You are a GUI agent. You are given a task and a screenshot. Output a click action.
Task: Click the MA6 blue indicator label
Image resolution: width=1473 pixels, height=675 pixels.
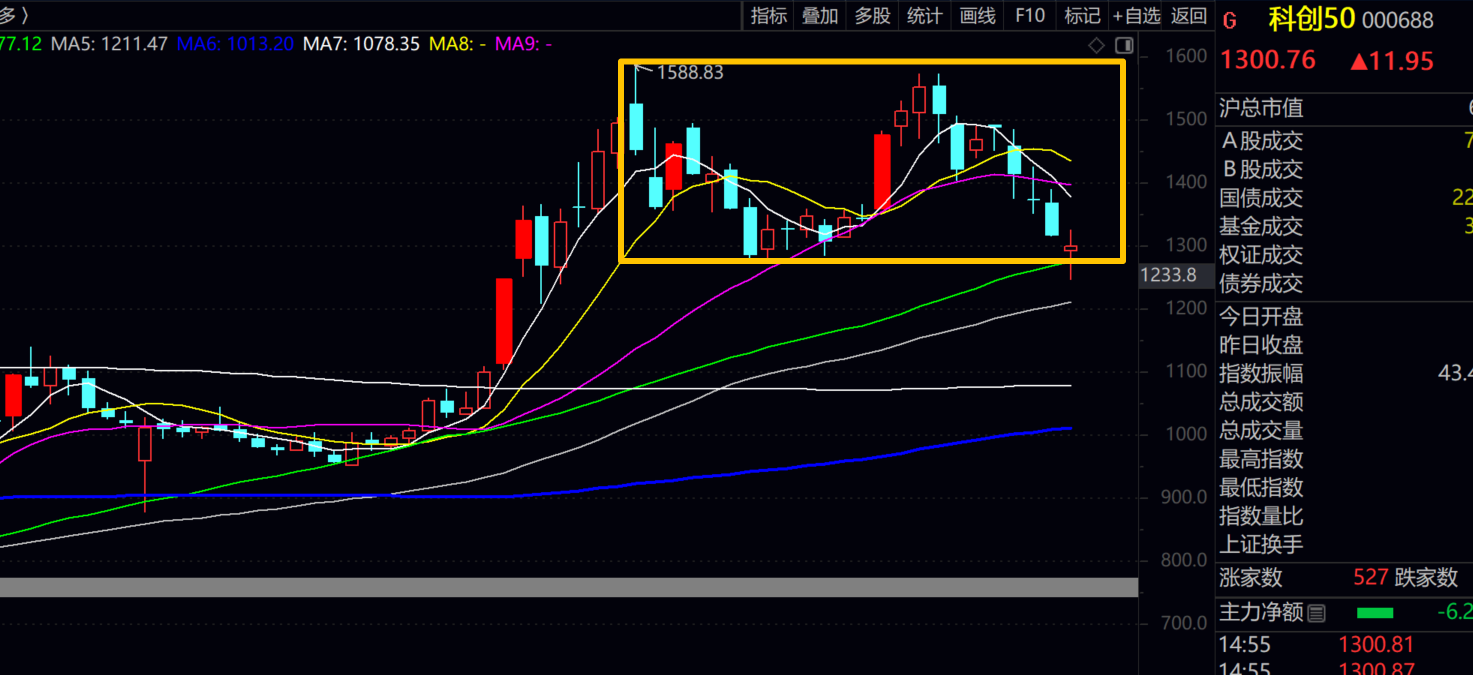[235, 44]
